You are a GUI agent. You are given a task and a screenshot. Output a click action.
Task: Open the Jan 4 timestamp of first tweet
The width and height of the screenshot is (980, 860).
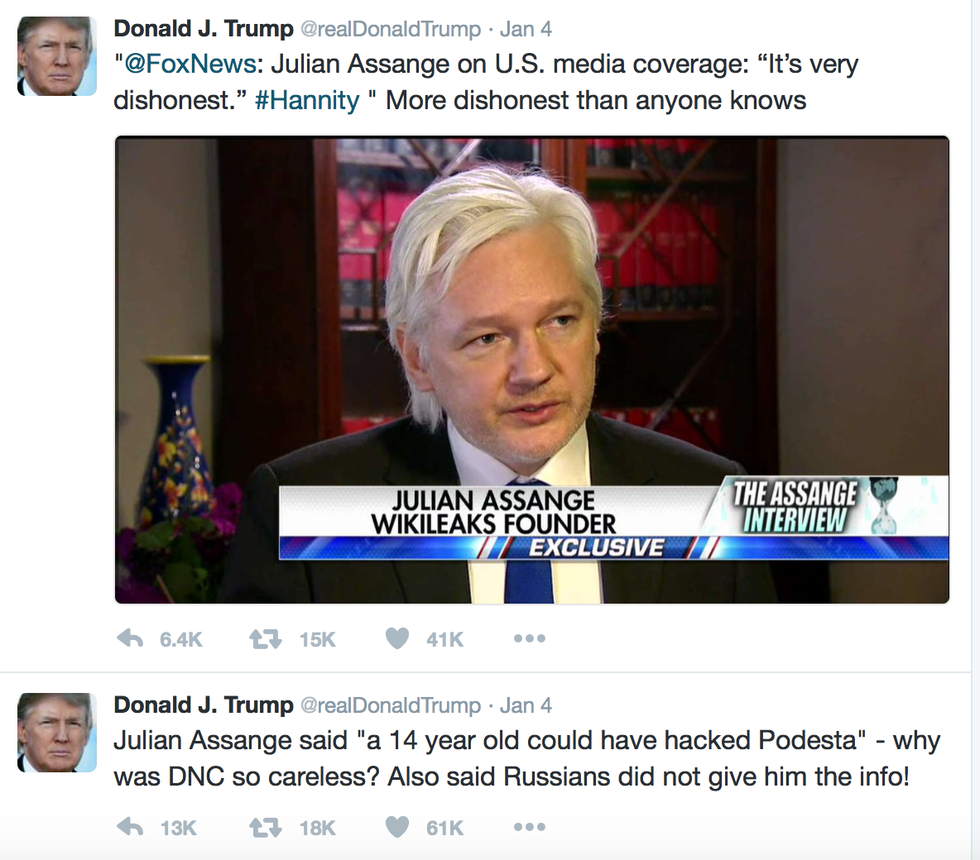point(526,29)
